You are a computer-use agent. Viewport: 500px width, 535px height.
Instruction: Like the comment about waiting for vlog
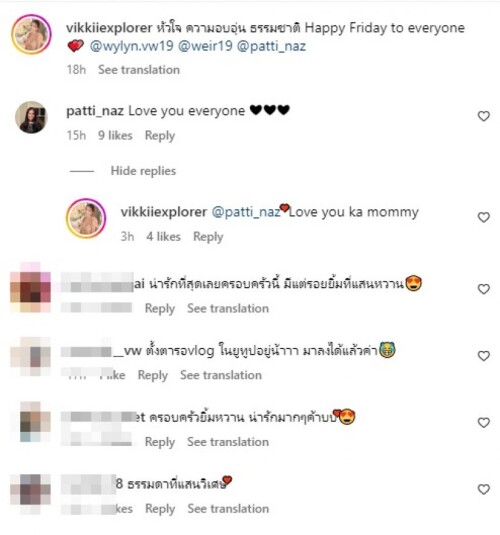point(483,356)
